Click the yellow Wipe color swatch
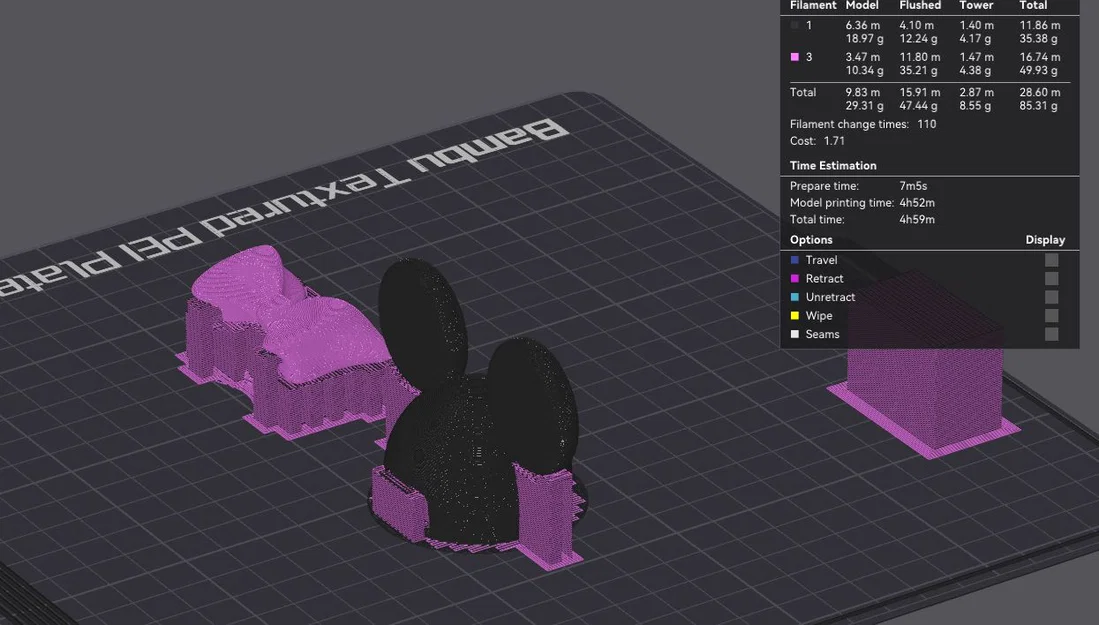 795,315
